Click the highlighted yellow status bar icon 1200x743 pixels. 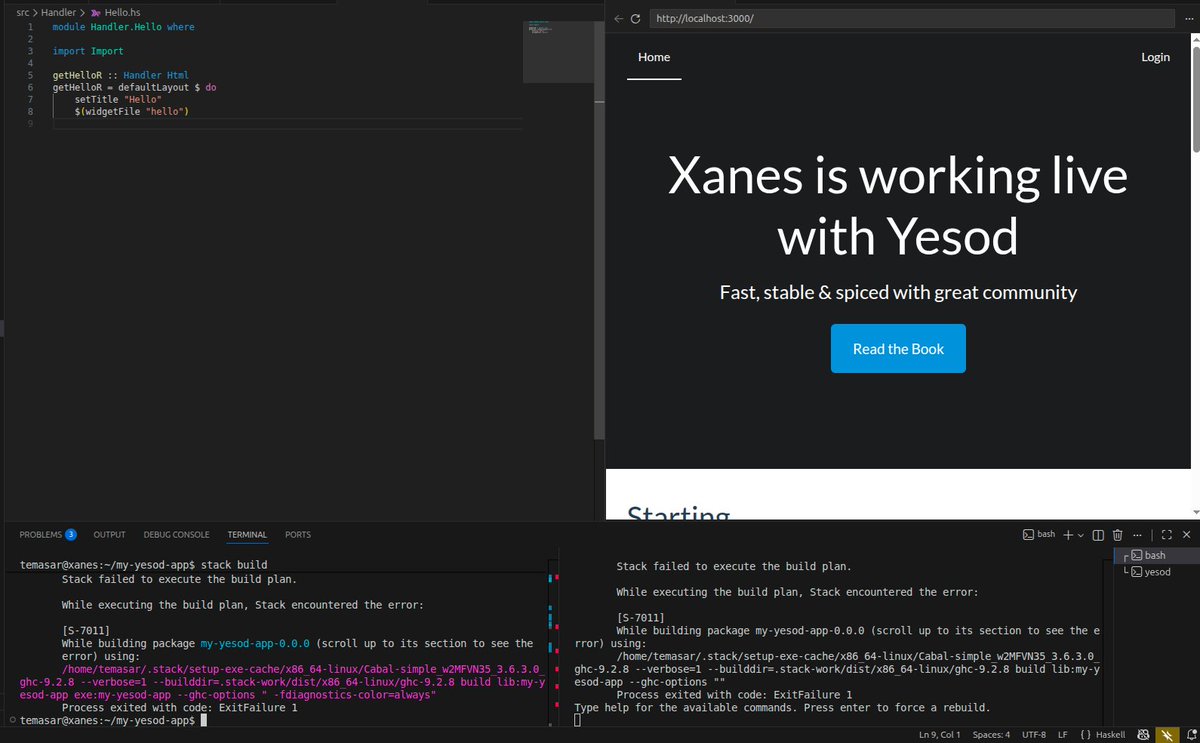(x=1166, y=735)
